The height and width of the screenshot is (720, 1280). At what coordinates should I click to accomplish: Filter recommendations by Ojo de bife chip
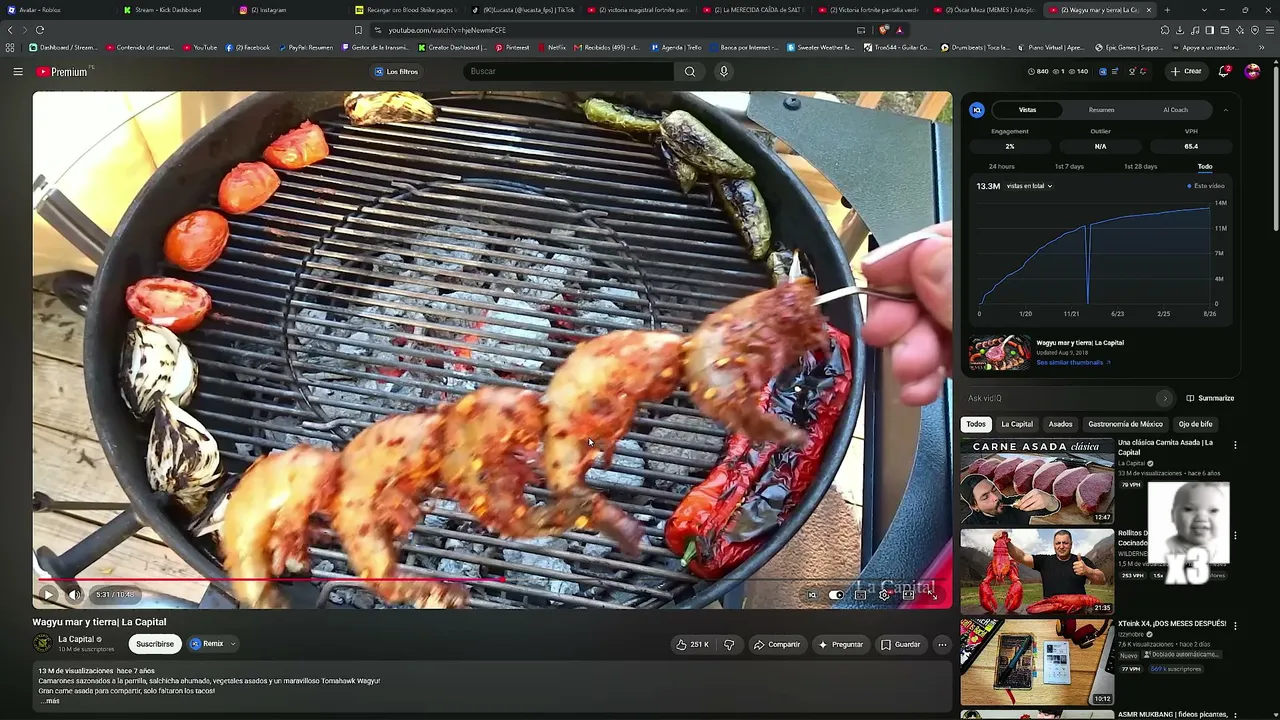pos(1195,424)
